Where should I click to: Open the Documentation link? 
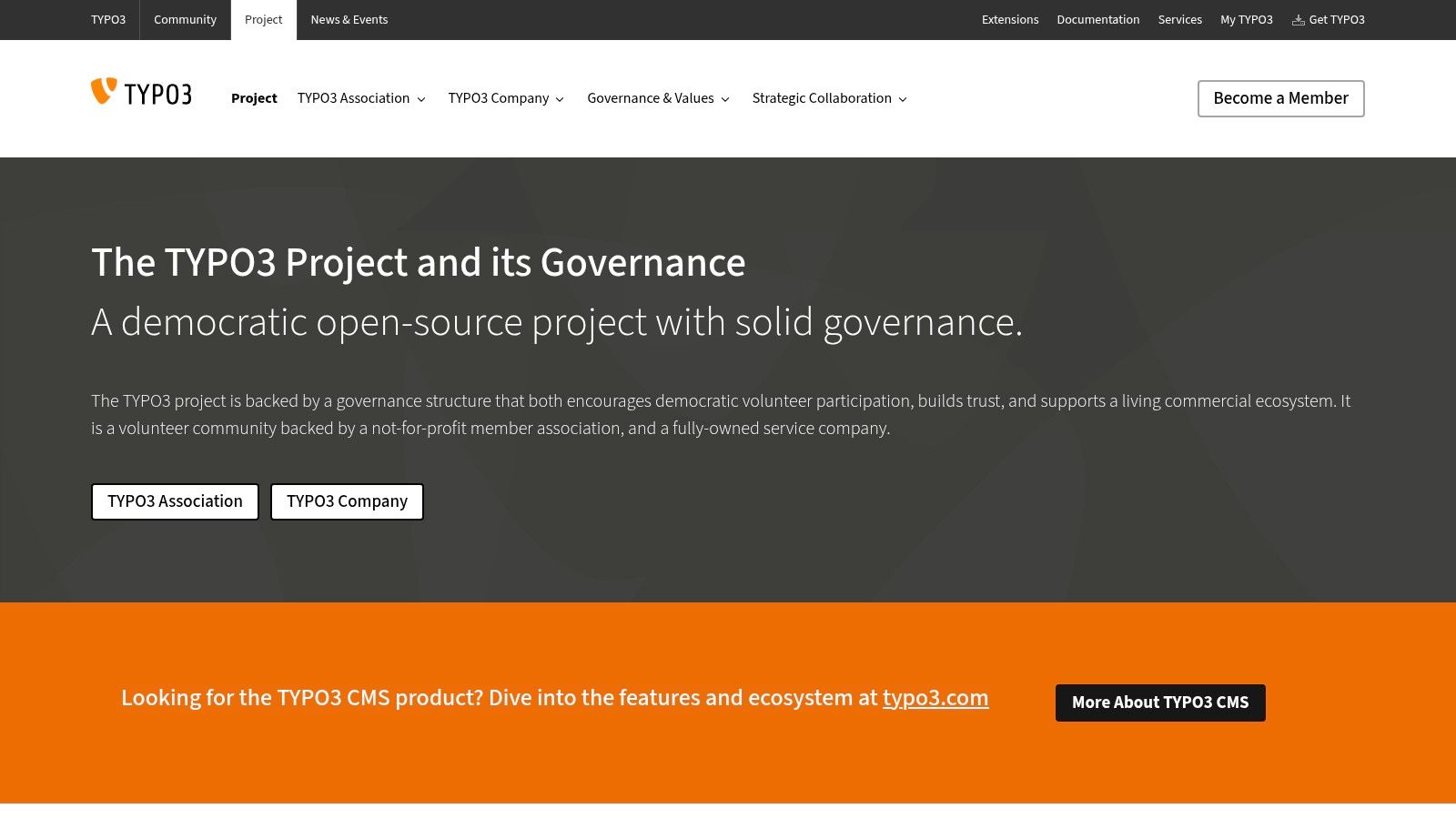point(1098,20)
